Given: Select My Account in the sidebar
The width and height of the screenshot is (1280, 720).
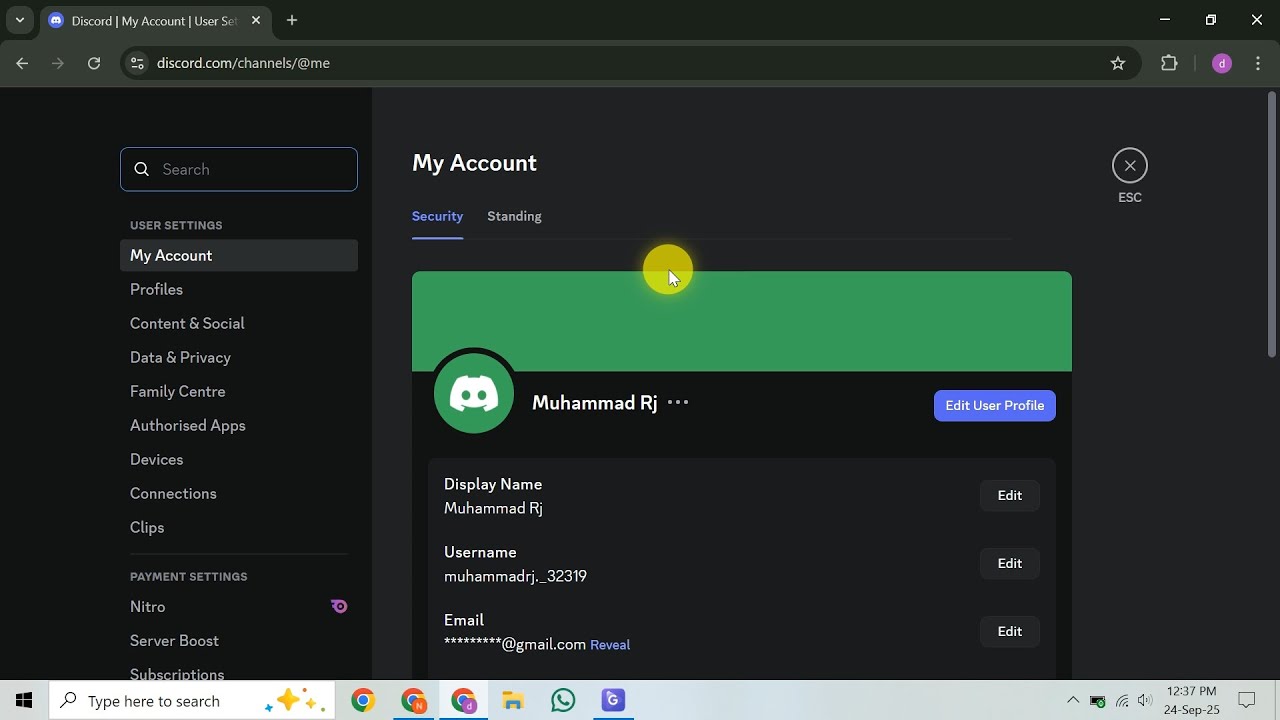Looking at the screenshot, I should [239, 255].
